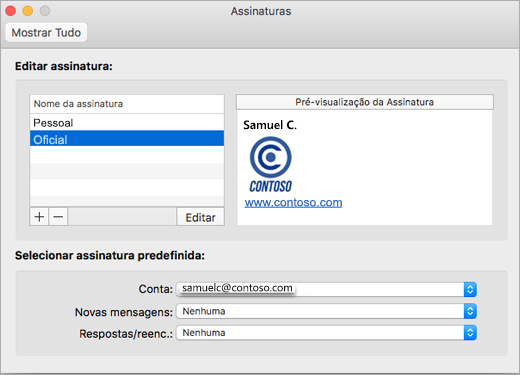Viewport: 520px width, 375px height.
Task: Click the minus icon to remove signature
Action: point(58,217)
